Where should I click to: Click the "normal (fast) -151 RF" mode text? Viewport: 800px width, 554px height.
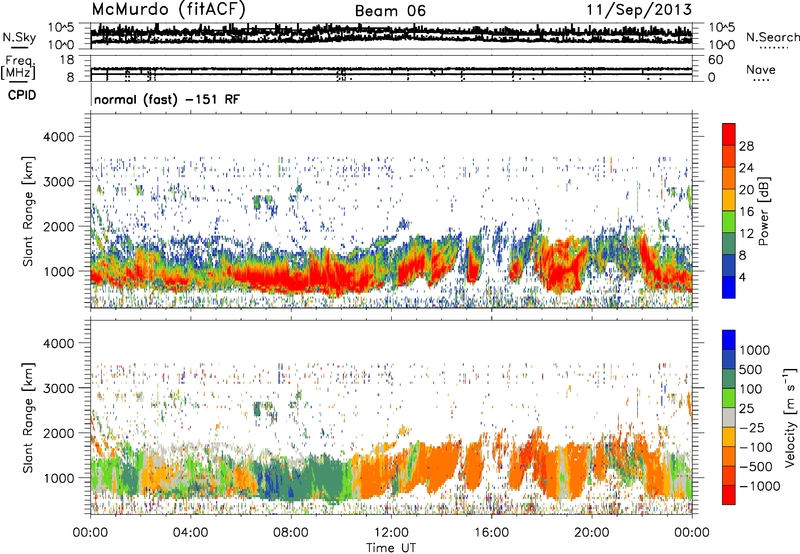(x=166, y=99)
